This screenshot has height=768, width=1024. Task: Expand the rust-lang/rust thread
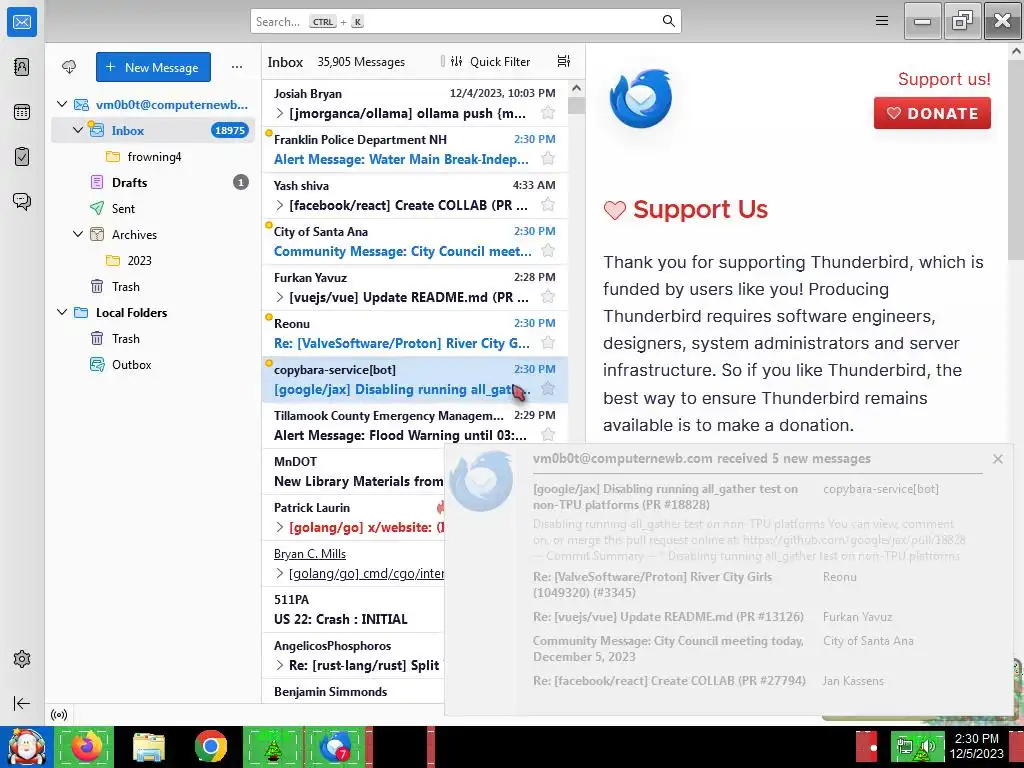pos(280,665)
